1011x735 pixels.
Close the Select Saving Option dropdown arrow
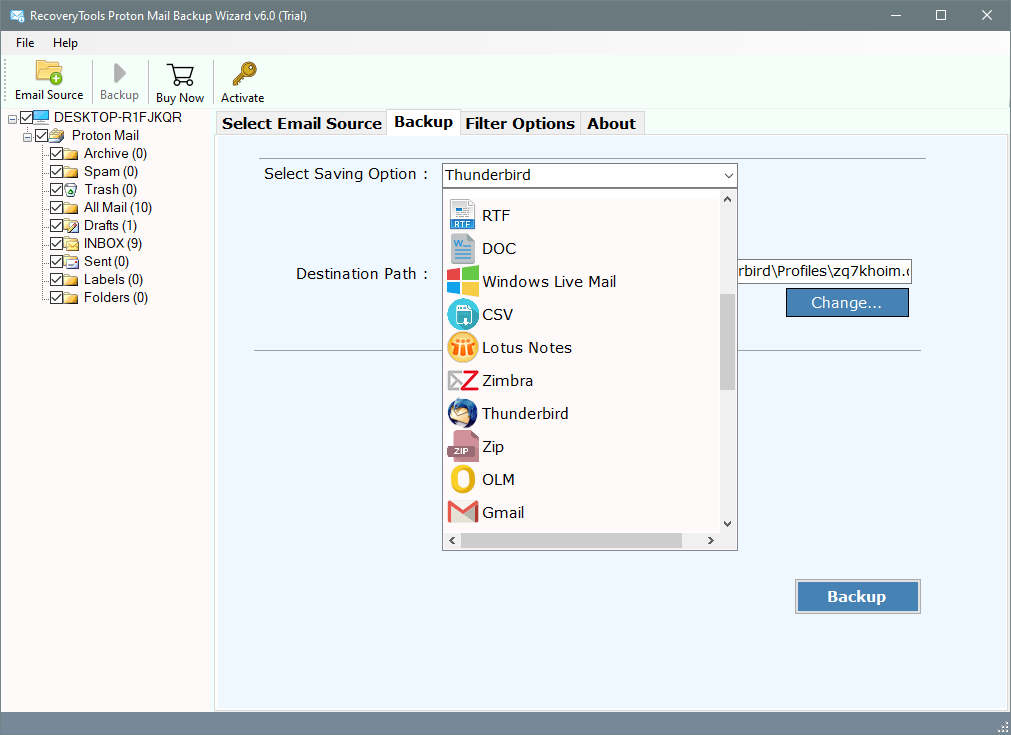[x=729, y=175]
